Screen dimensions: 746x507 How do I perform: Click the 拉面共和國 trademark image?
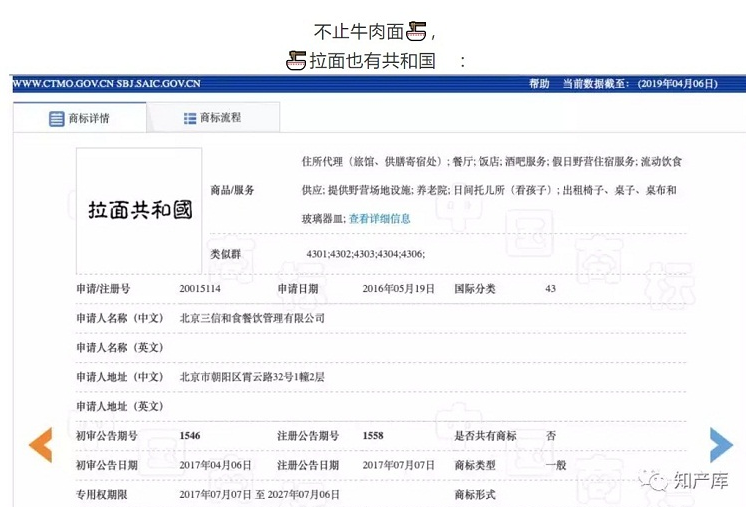tap(139, 210)
